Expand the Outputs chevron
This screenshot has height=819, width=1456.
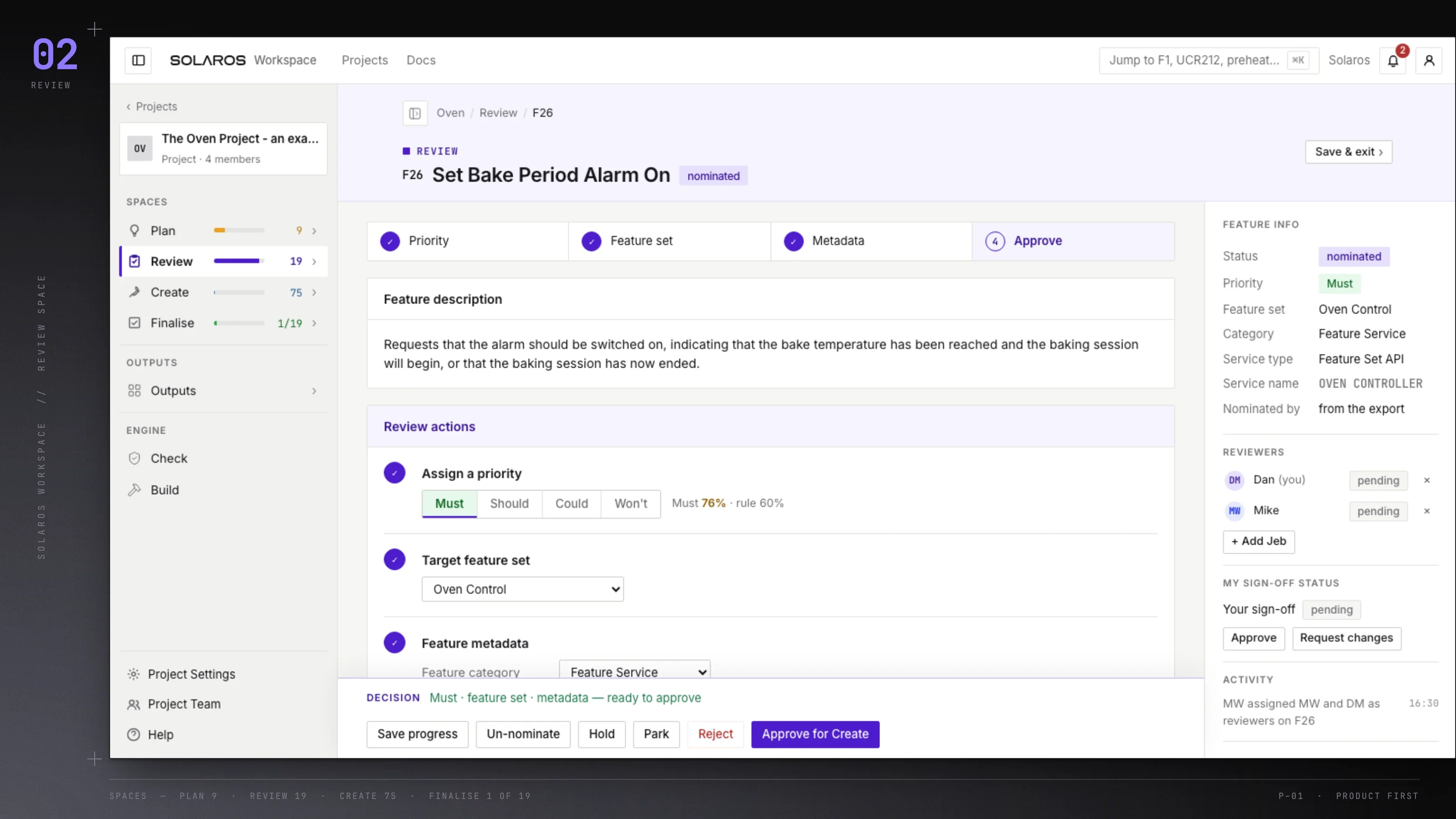[x=314, y=390]
